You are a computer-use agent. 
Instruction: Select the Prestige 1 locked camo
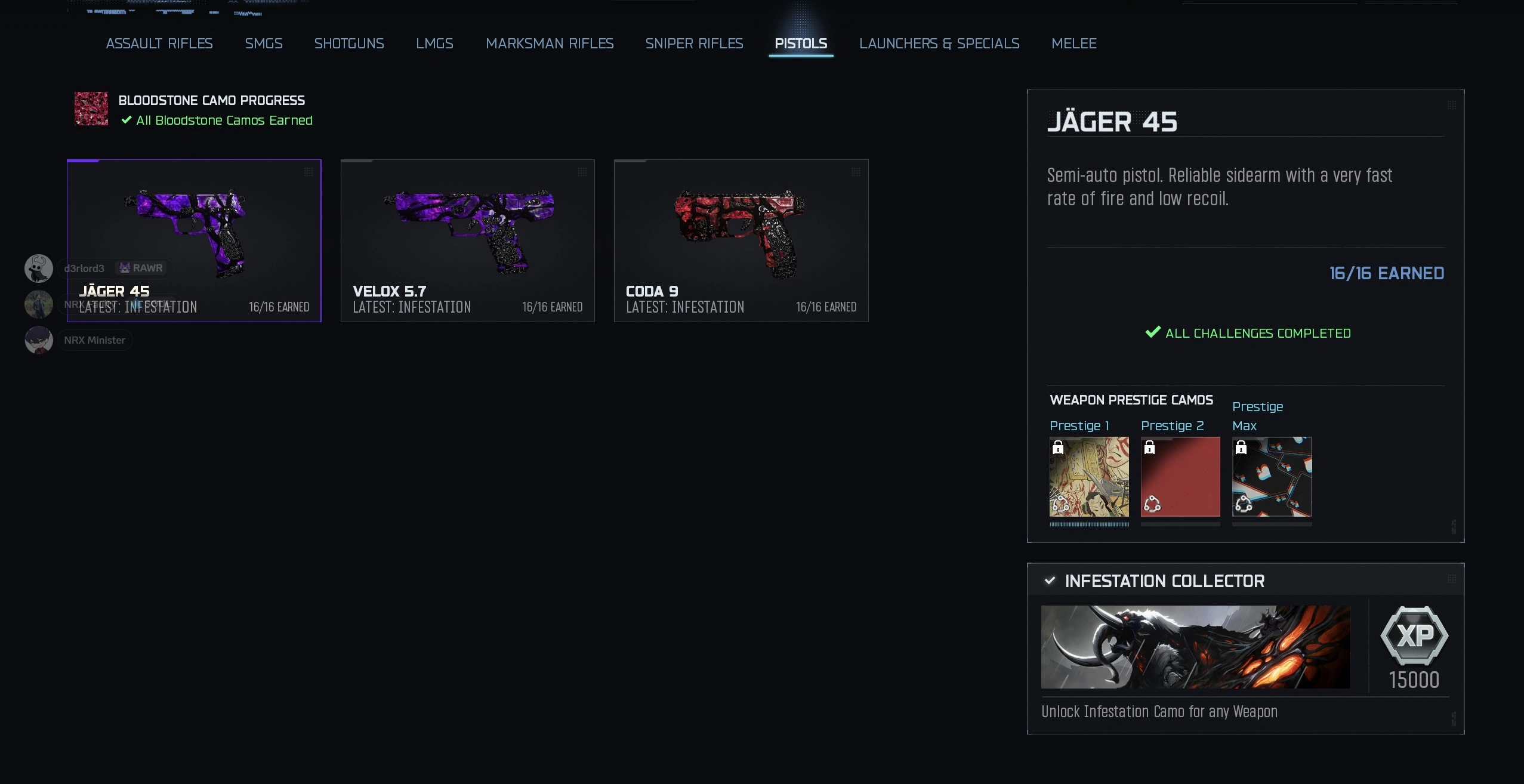[x=1089, y=477]
